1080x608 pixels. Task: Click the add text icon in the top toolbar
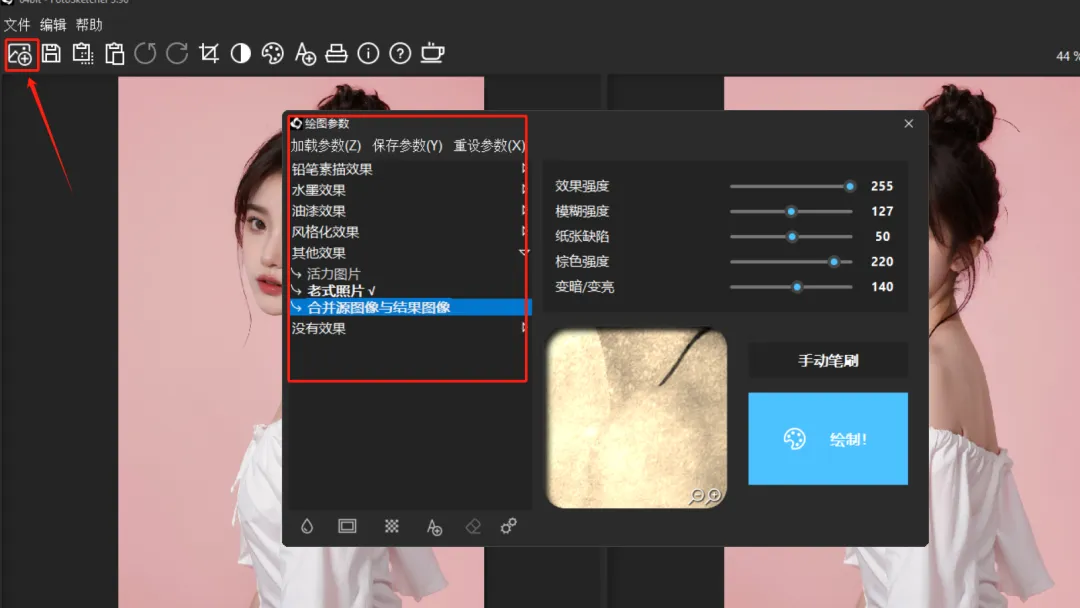[x=304, y=53]
